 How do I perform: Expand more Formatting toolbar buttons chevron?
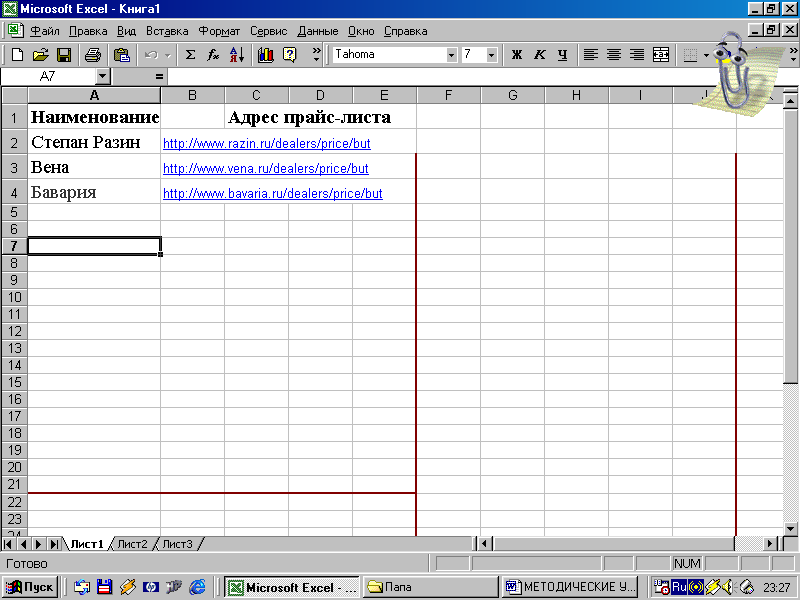(793, 55)
